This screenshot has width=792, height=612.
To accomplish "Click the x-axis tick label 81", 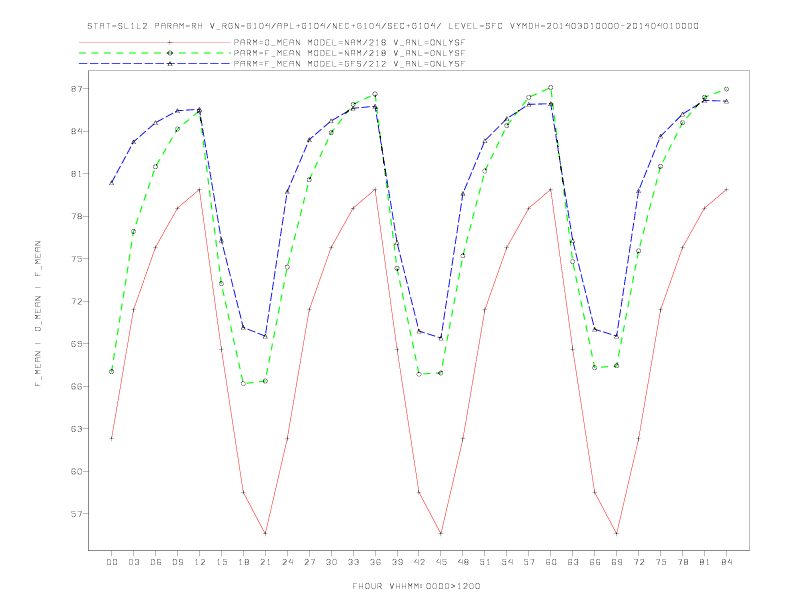I will (x=705, y=562).
